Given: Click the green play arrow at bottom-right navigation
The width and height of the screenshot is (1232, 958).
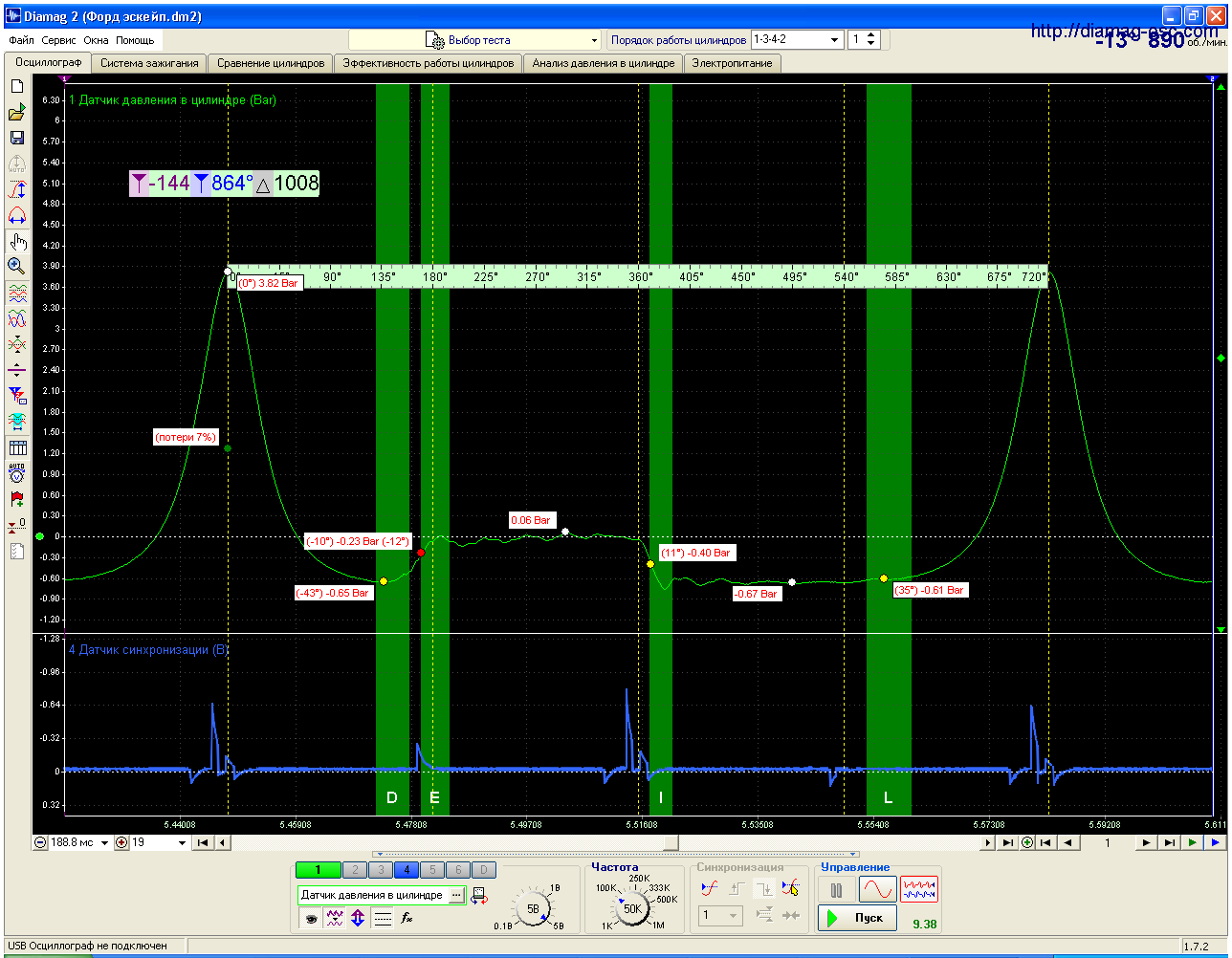Looking at the screenshot, I should point(1192,842).
